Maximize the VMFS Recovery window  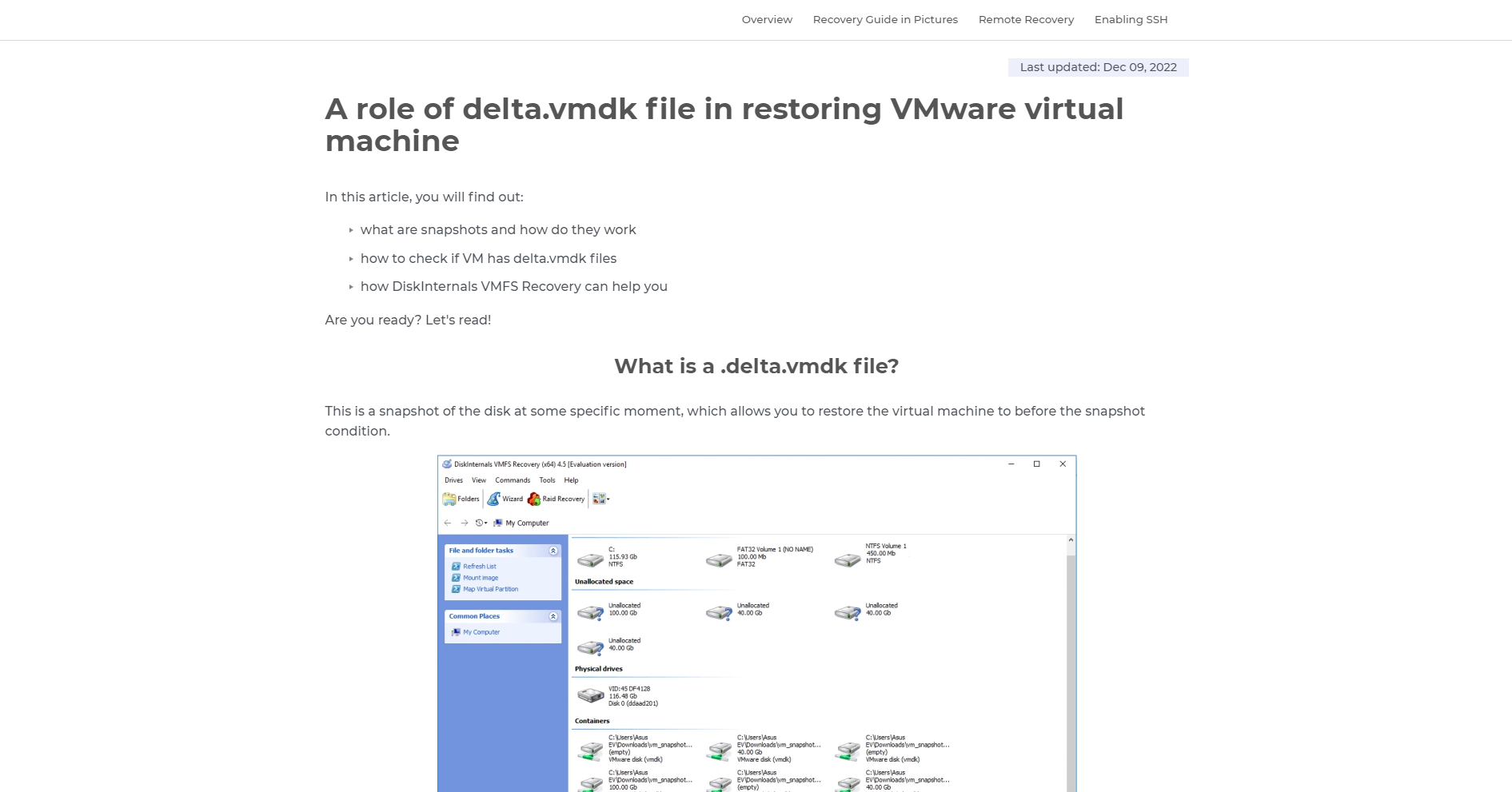[x=1037, y=464]
